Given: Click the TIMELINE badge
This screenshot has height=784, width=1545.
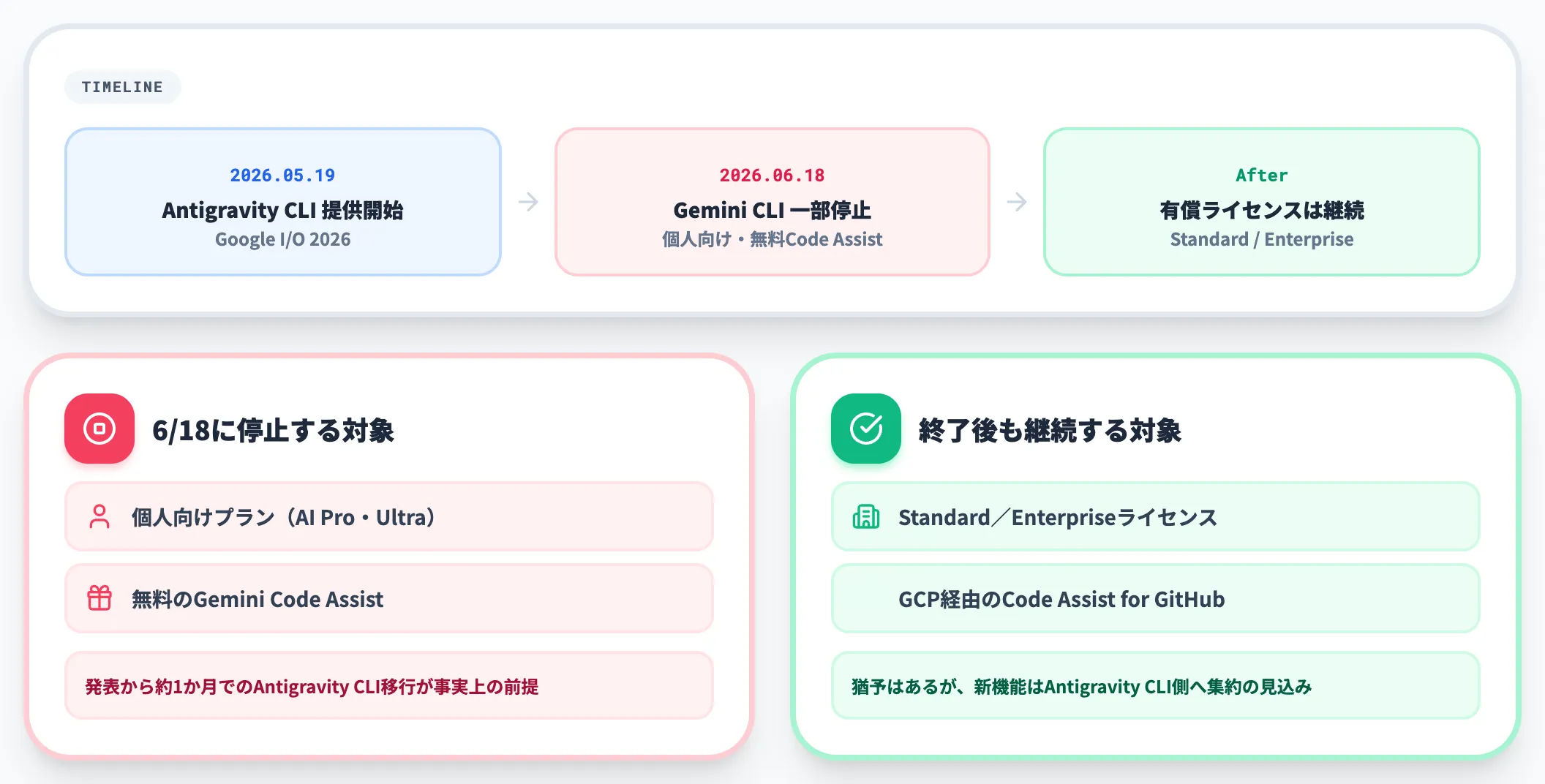Looking at the screenshot, I should [122, 87].
